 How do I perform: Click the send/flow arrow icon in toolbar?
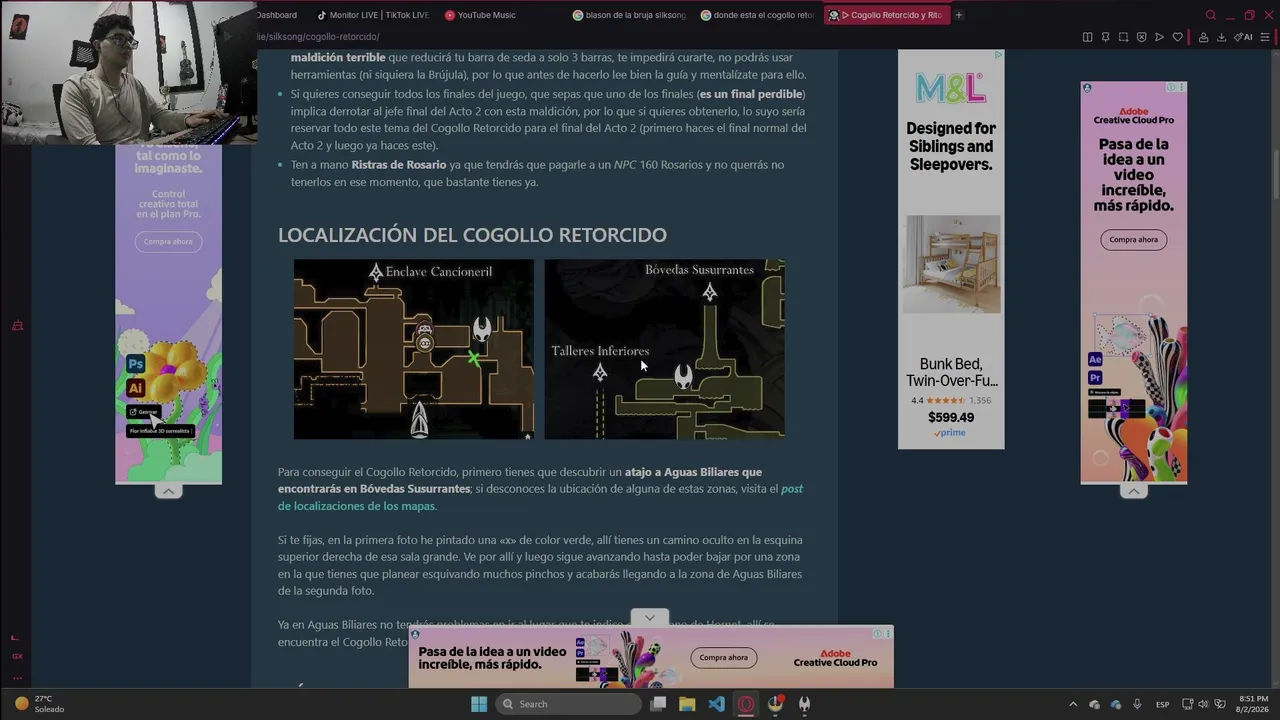point(1159,37)
